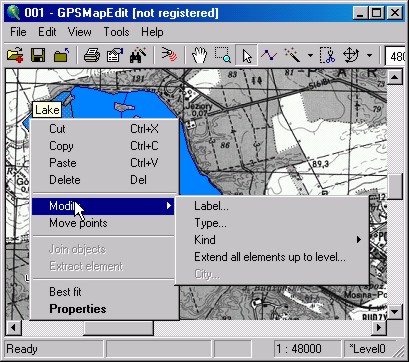Choose Cut from the context menu
409x362 pixels.
(104, 129)
